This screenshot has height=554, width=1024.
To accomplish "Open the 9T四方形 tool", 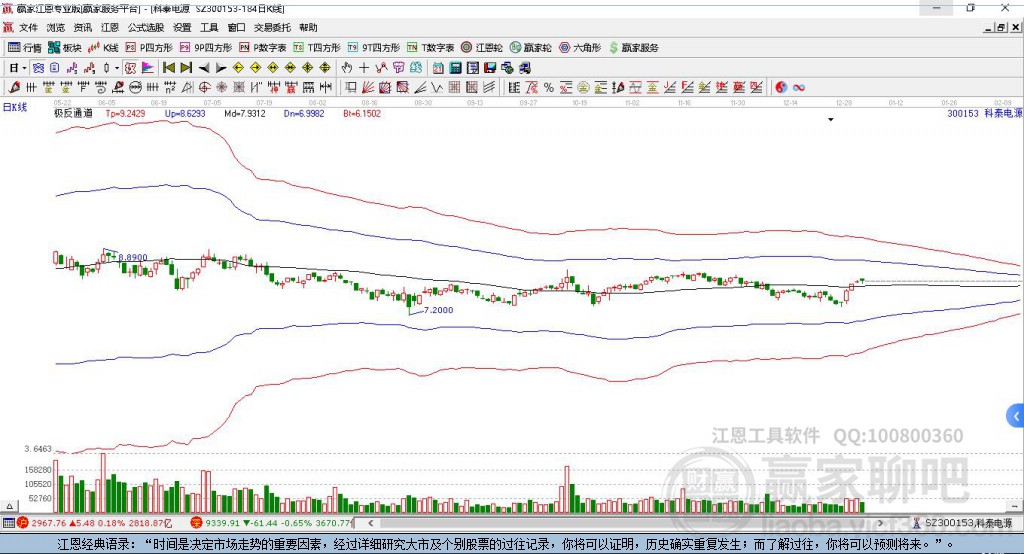I will (374, 48).
